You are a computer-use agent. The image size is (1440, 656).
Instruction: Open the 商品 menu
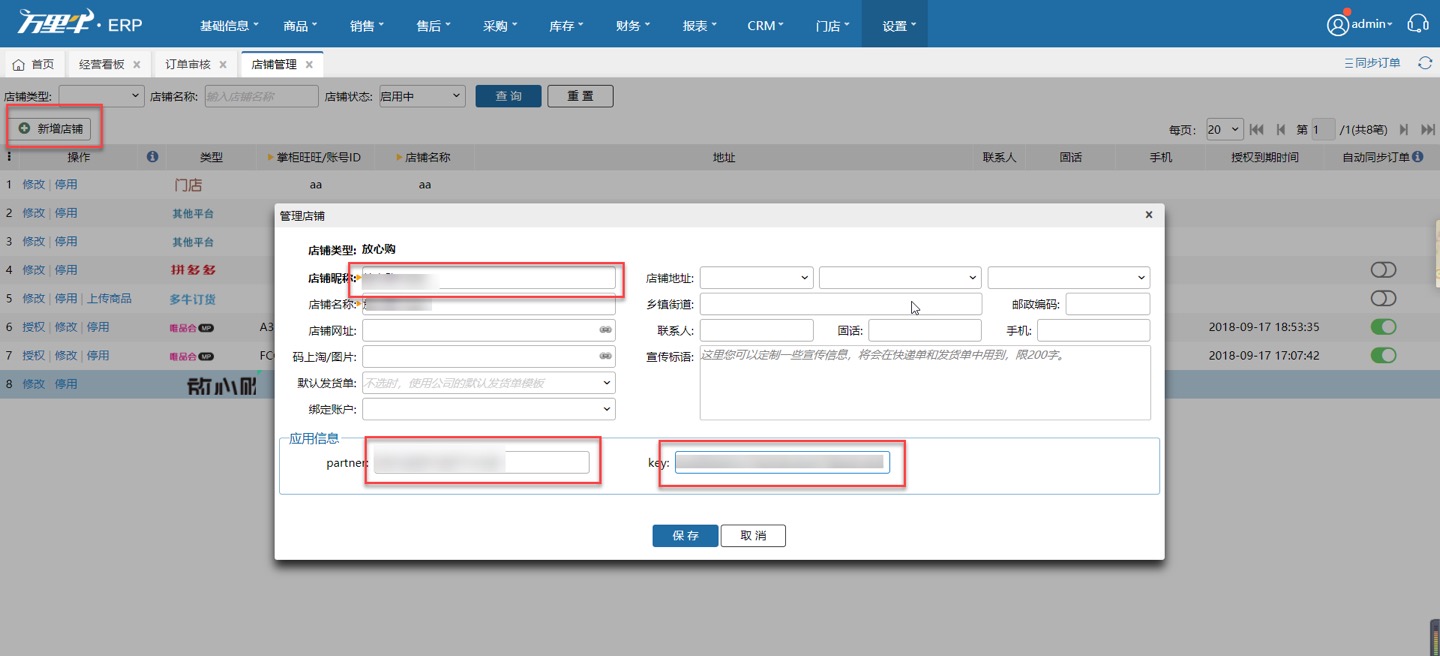pos(300,26)
